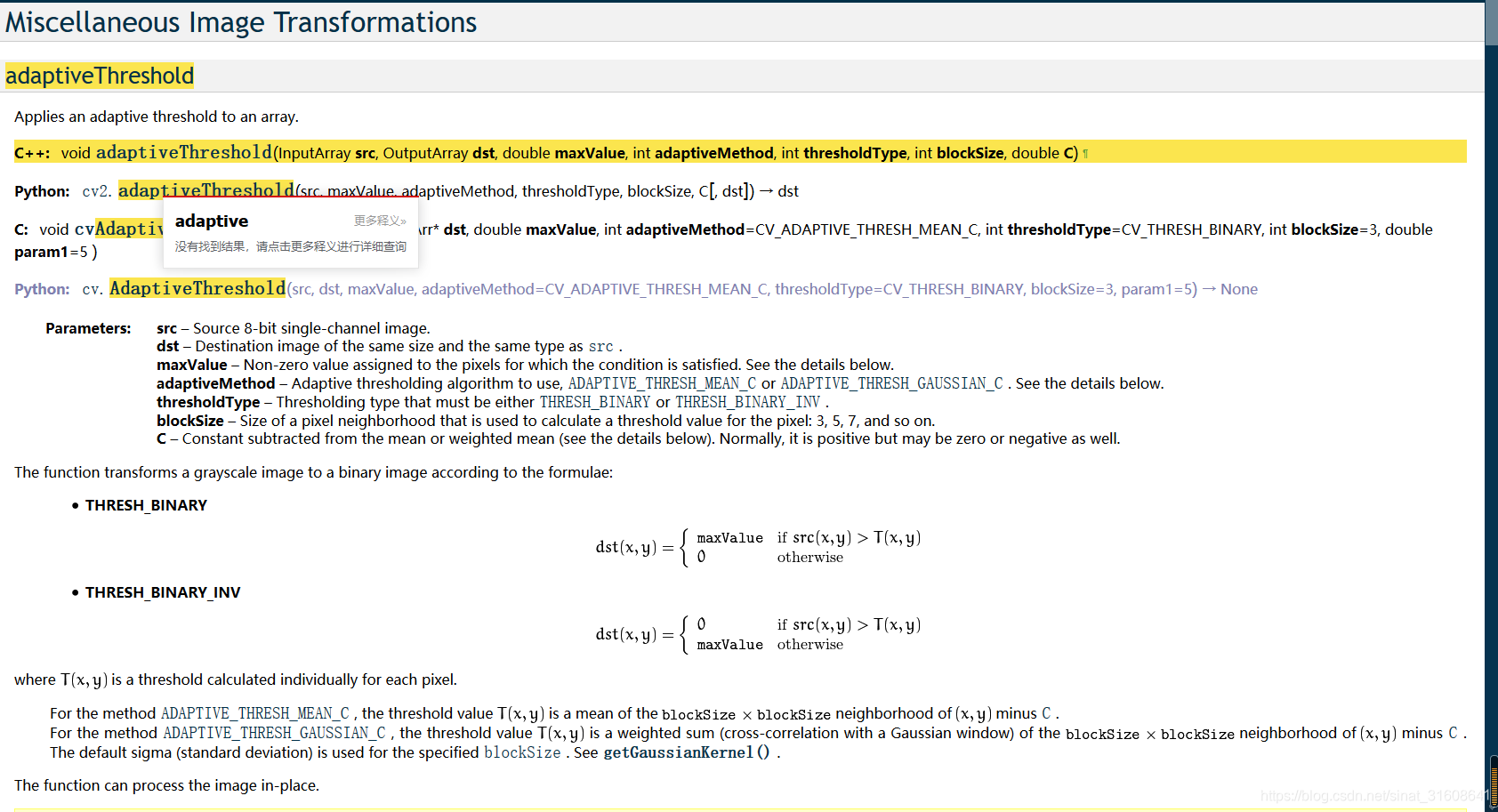Image resolution: width=1498 pixels, height=812 pixels.
Task: Click the 'thresholdType' parameter name in the parameters list
Action: tap(208, 402)
